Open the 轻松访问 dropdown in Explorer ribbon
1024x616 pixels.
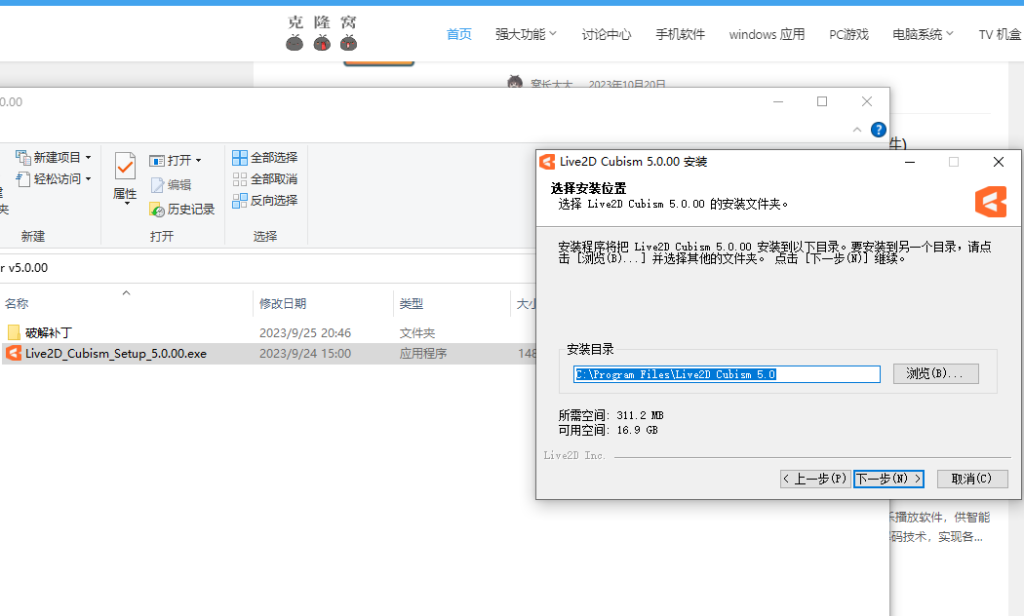[54, 178]
